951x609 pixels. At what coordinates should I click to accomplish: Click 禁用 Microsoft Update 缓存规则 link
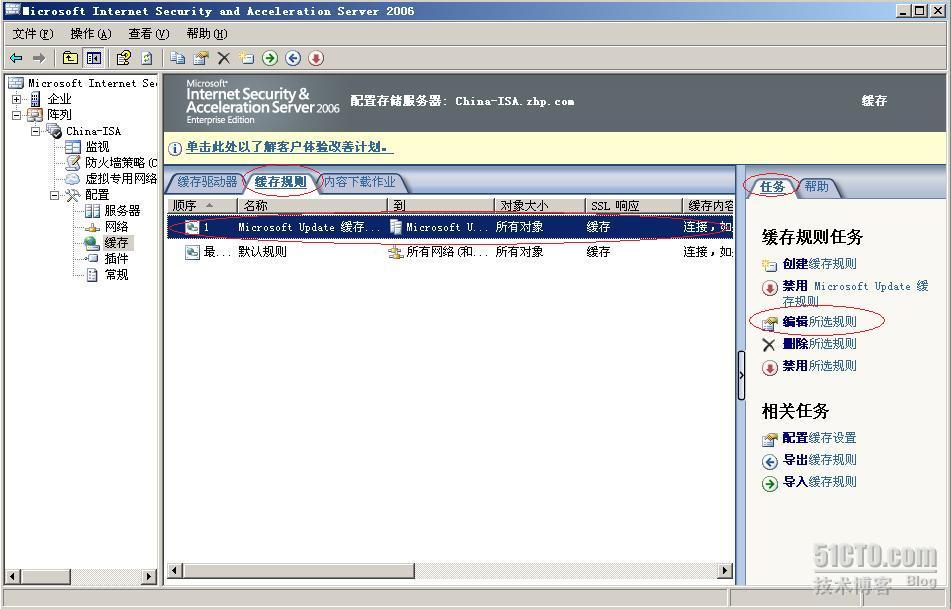855,293
